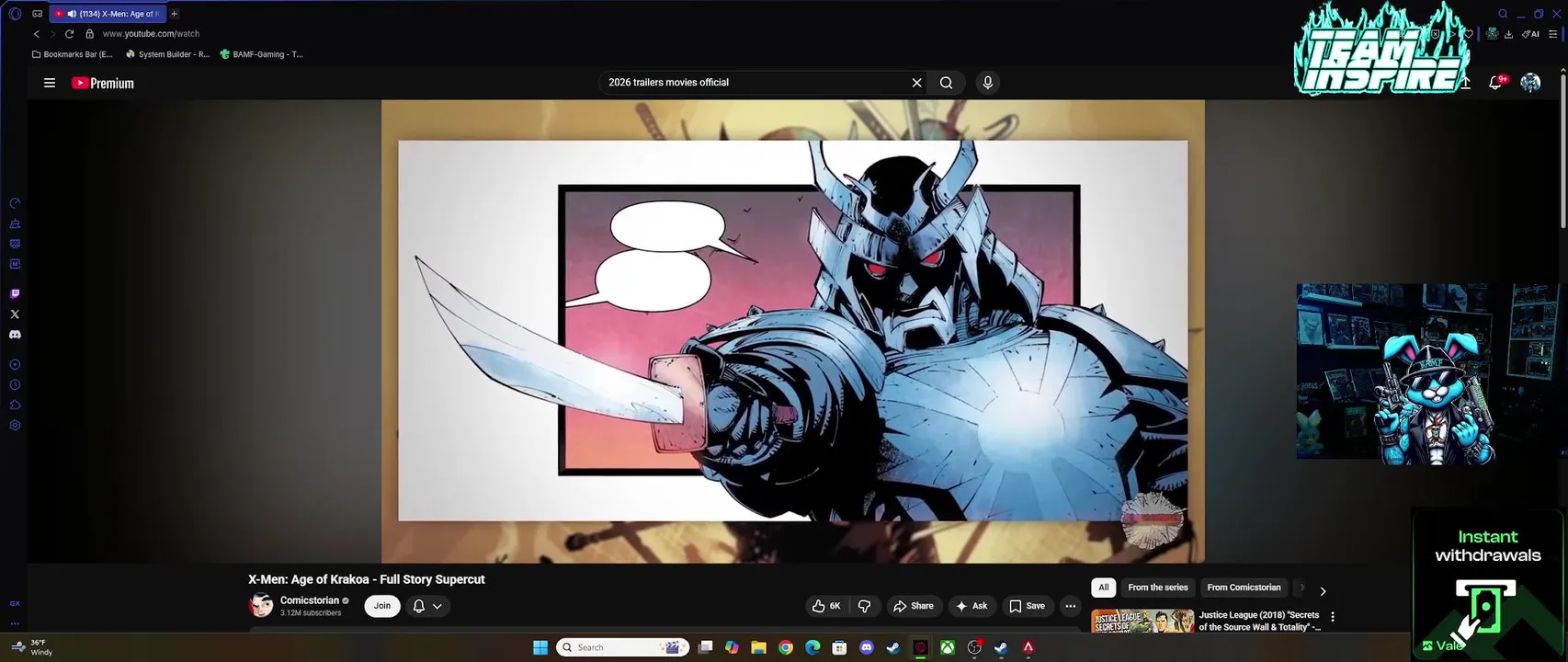Click the page vertical scrollbar
This screenshot has height=662, width=1568.
click(x=1562, y=152)
